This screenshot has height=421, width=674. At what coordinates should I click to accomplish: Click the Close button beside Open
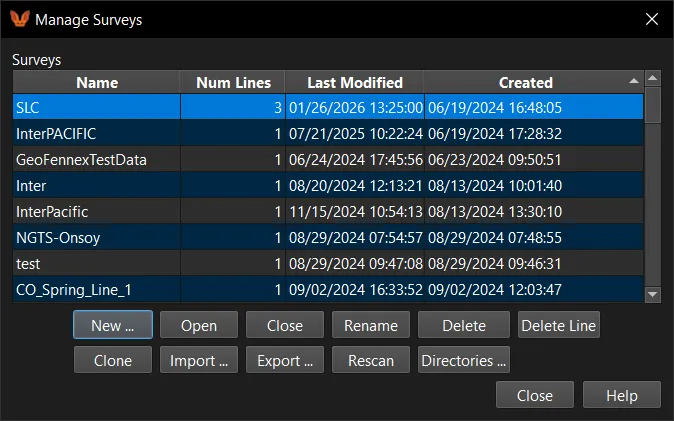[285, 325]
